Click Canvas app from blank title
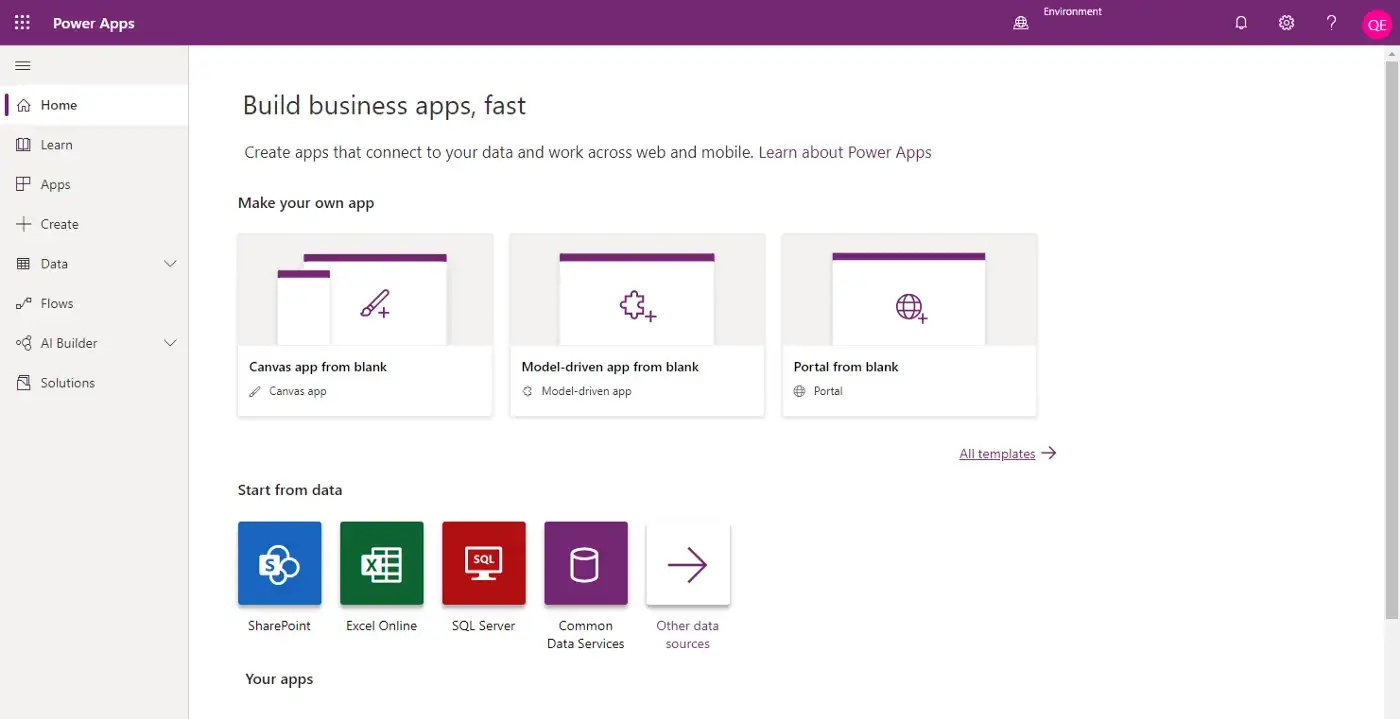Screen dimensions: 1400x719 318,367
